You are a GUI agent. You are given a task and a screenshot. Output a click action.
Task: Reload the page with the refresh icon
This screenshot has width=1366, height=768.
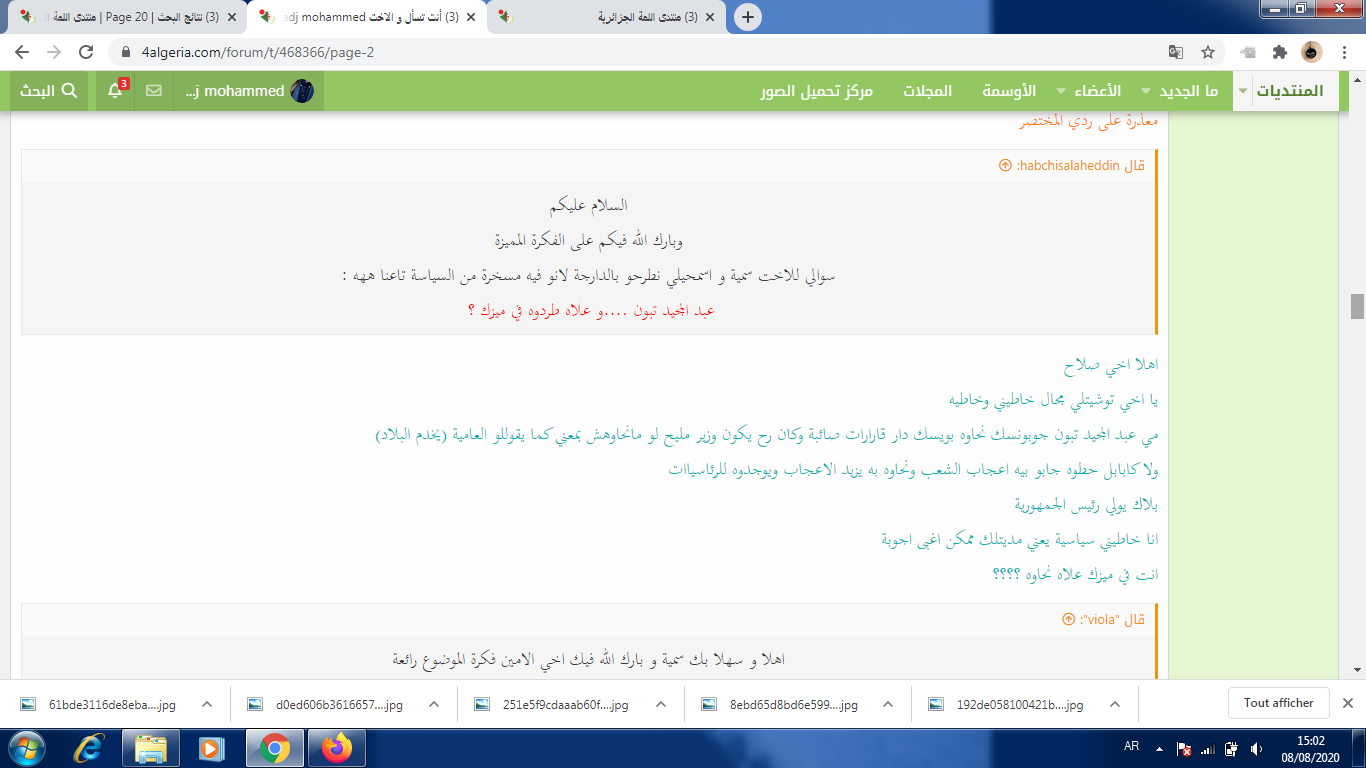pyautogui.click(x=86, y=52)
